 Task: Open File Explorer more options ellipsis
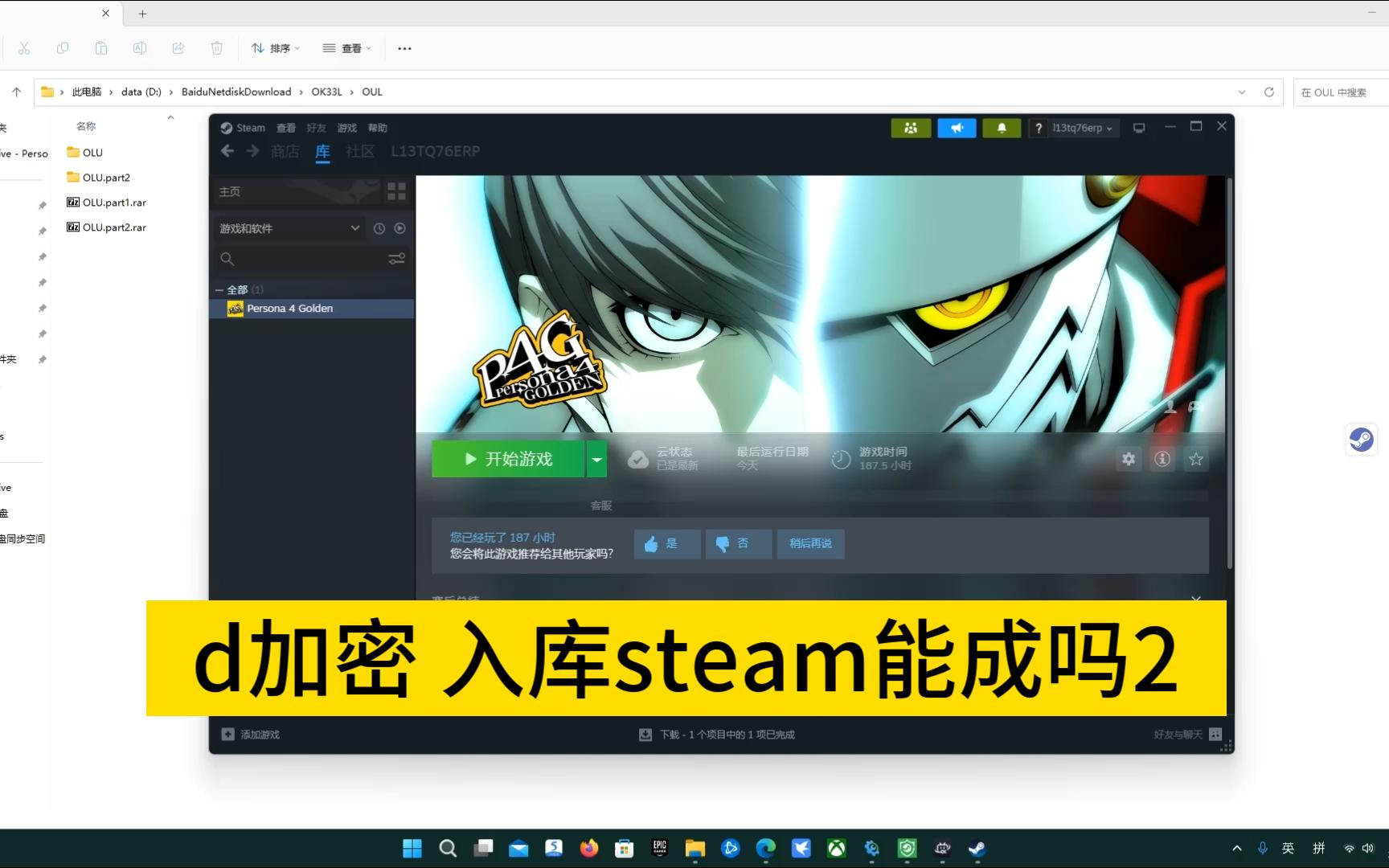pyautogui.click(x=404, y=48)
